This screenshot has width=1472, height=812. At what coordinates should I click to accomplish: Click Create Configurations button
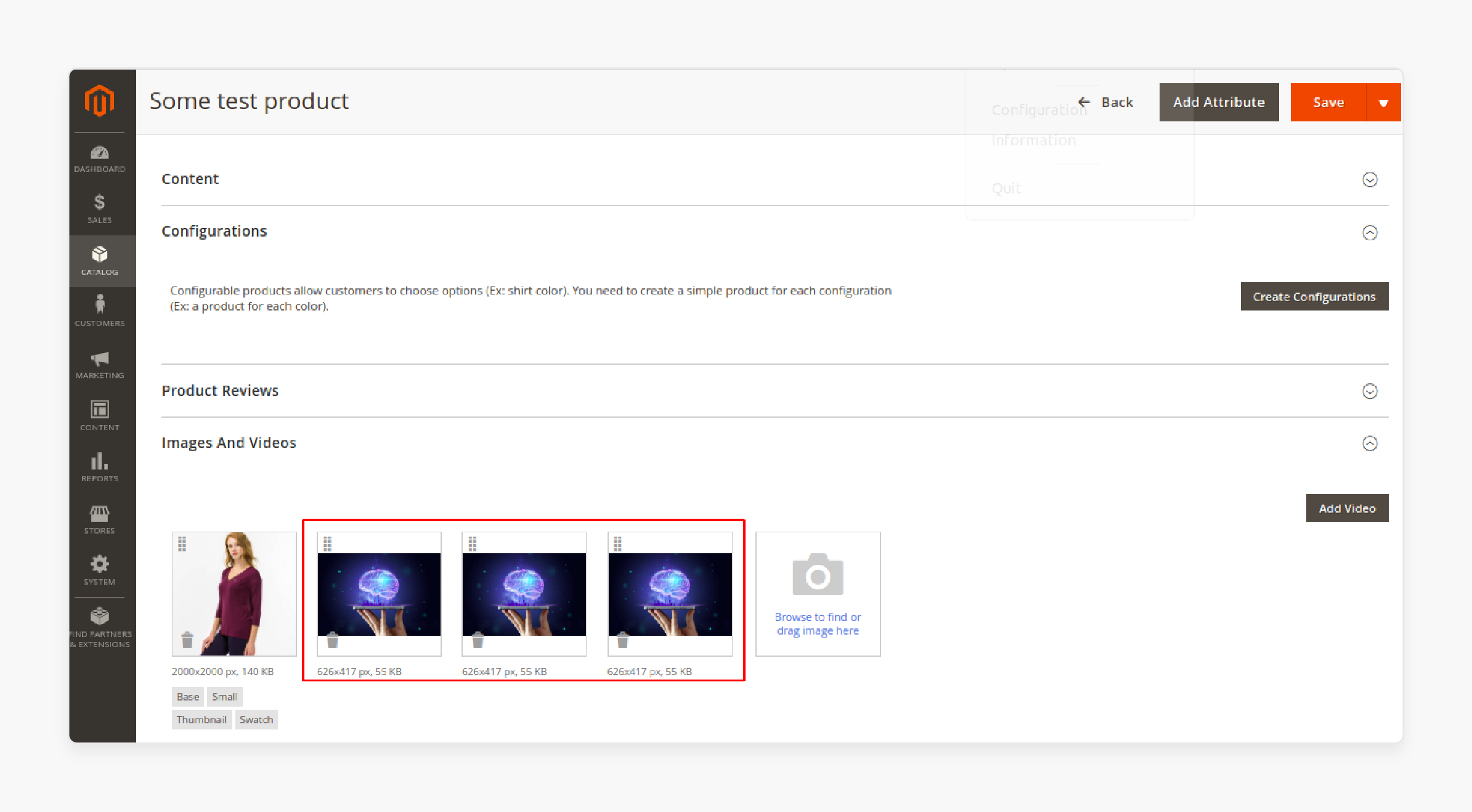coord(1314,296)
